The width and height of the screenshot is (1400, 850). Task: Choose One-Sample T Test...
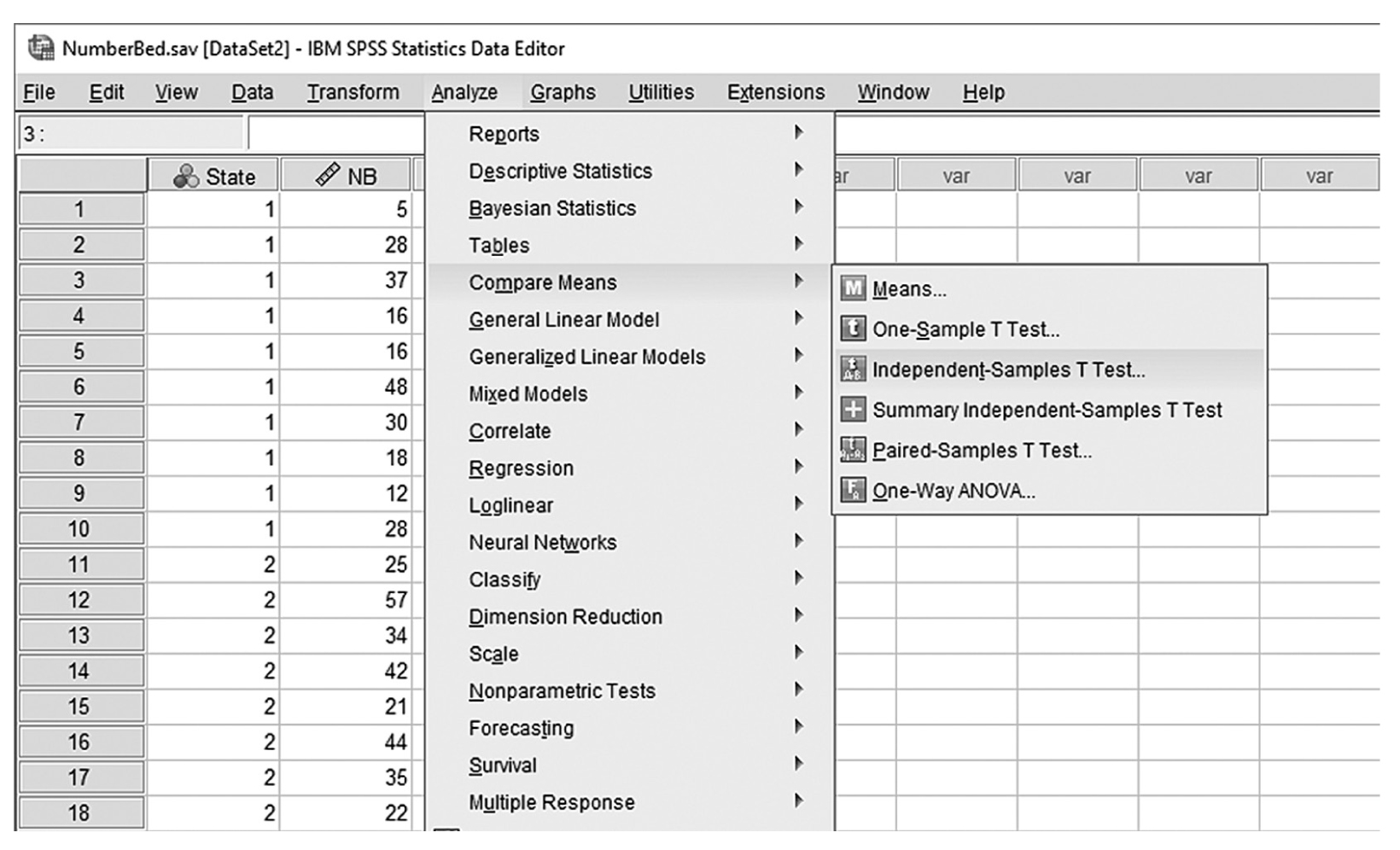[x=1049, y=329]
